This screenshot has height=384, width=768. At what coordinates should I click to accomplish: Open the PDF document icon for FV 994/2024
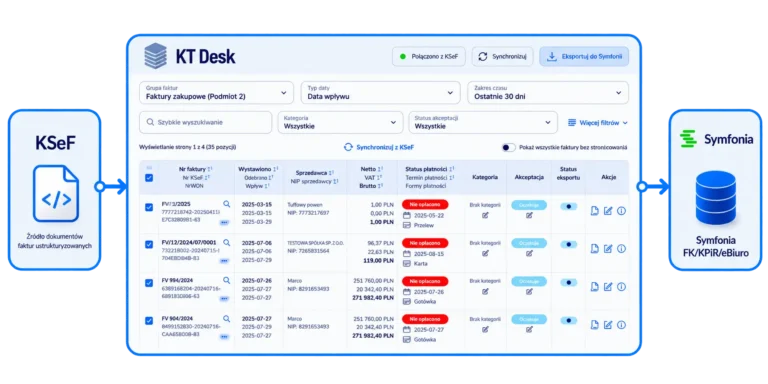coord(595,287)
